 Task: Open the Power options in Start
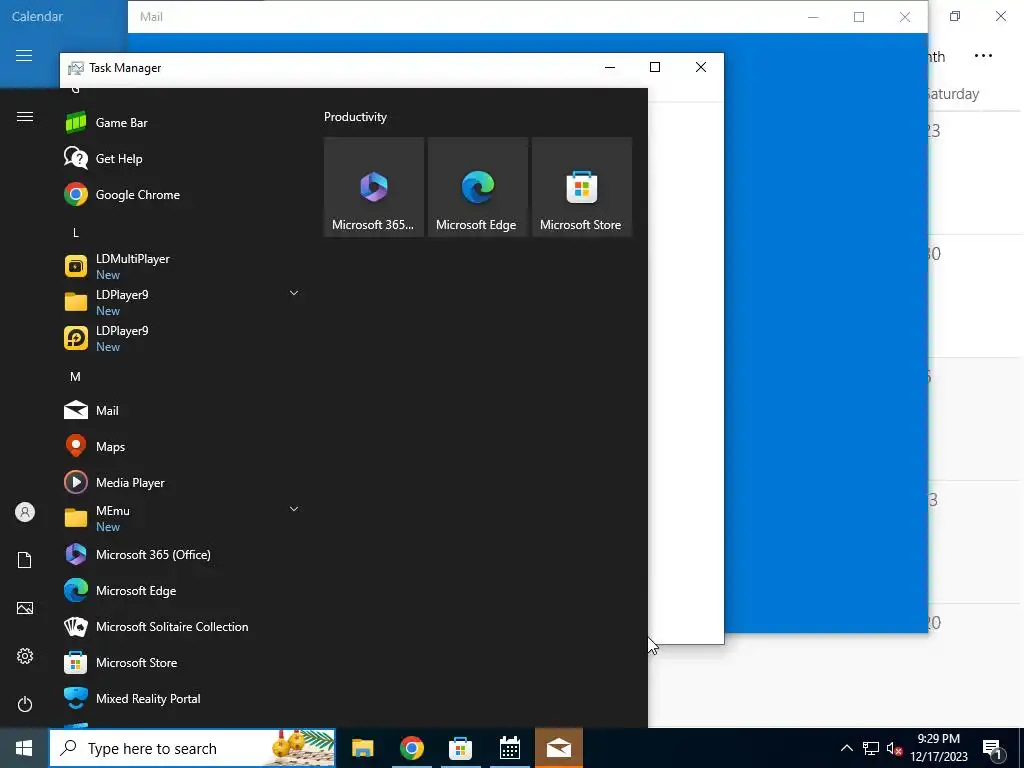coord(25,704)
